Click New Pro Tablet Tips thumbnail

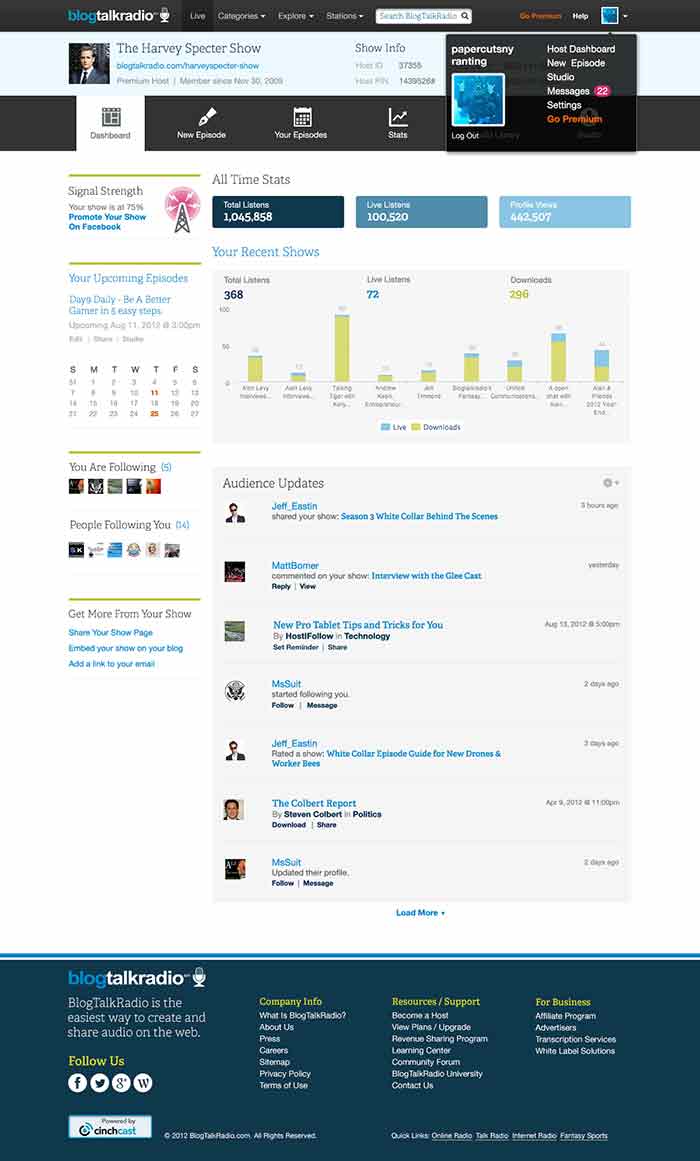[235, 631]
